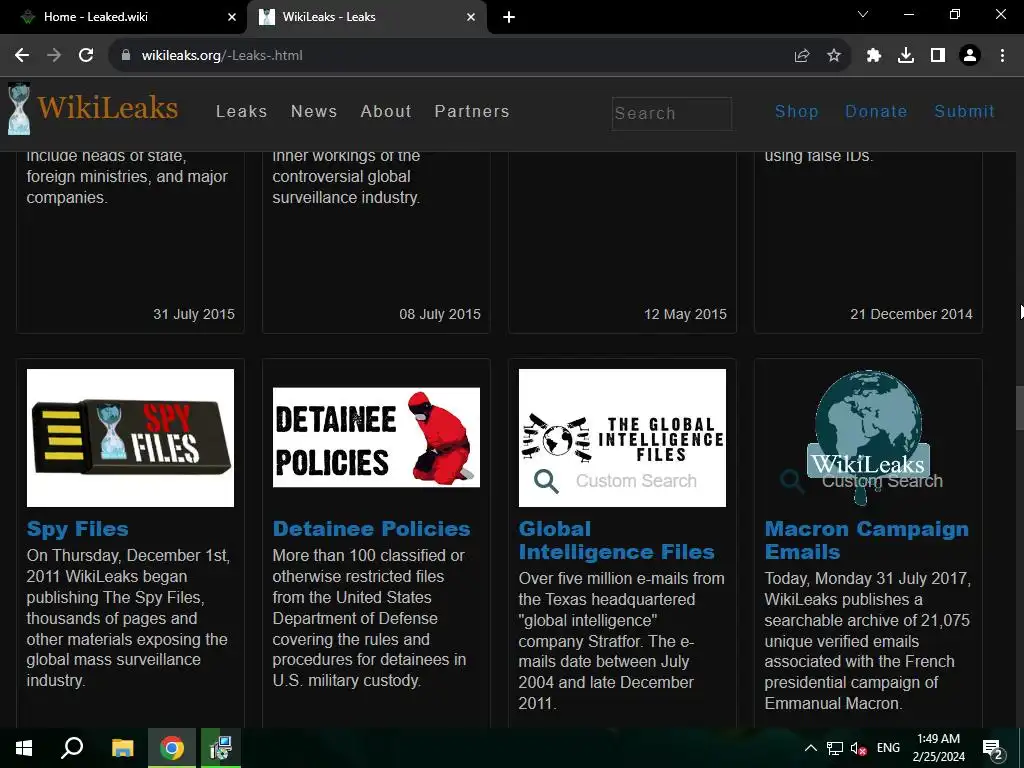Open the taskbar clock and date
Image resolution: width=1024 pixels, height=768 pixels.
(938, 748)
